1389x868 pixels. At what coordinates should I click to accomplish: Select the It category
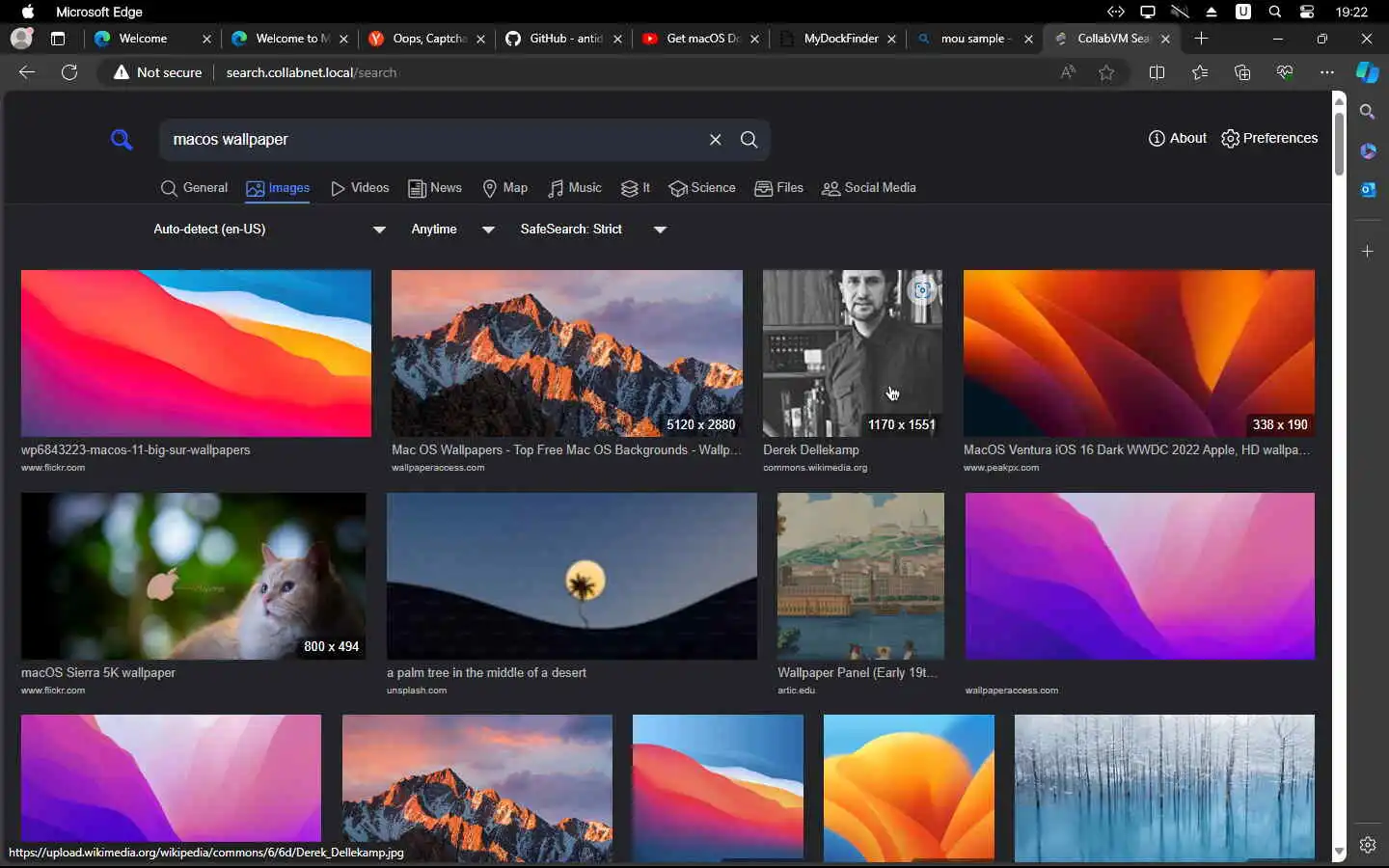click(636, 188)
